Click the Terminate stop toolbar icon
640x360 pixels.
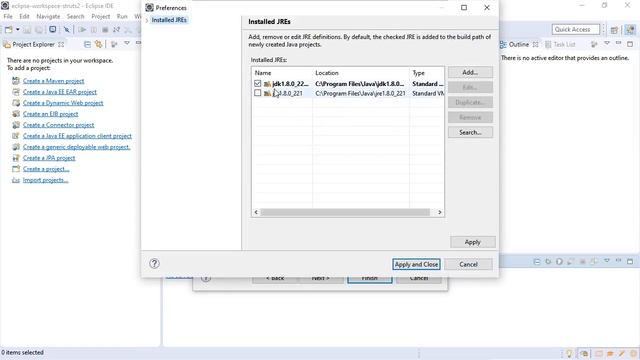[x=105, y=30]
